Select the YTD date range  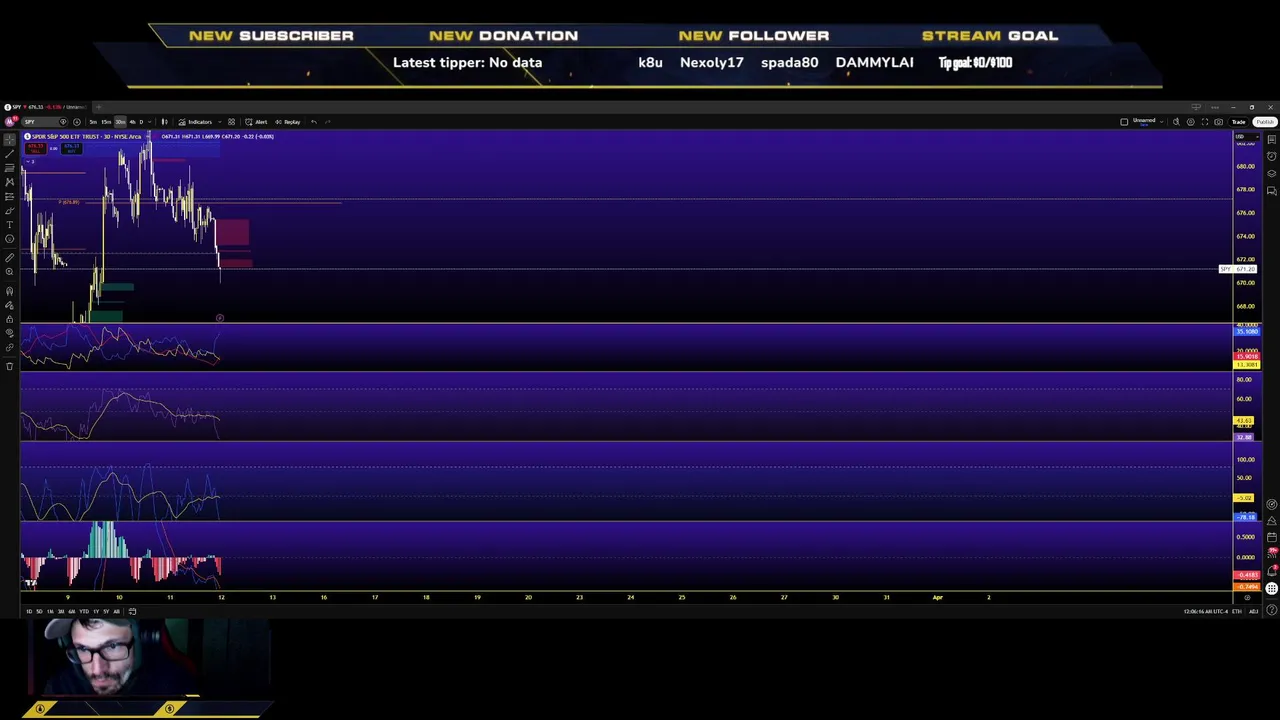[84, 611]
